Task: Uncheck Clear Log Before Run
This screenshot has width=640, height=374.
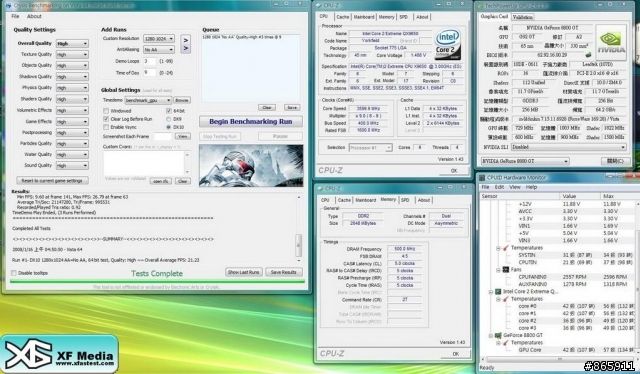Action: (x=106, y=119)
